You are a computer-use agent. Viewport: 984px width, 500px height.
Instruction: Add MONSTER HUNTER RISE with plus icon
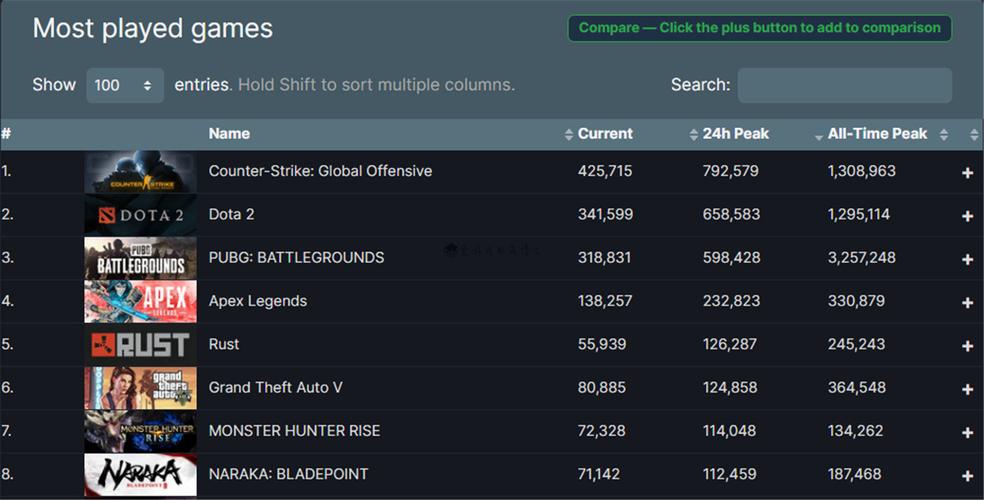click(967, 432)
